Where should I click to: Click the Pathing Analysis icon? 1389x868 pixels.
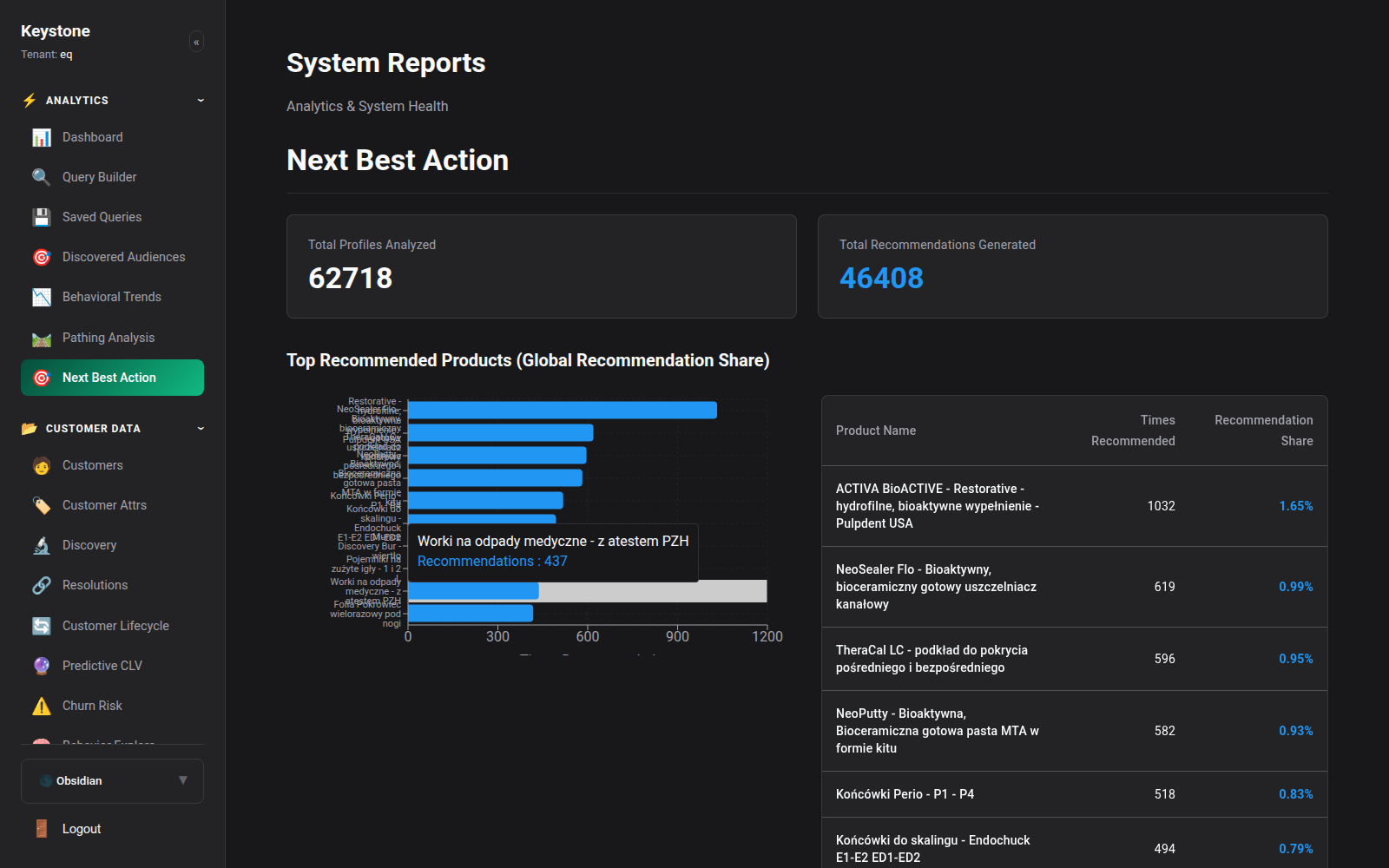42,338
